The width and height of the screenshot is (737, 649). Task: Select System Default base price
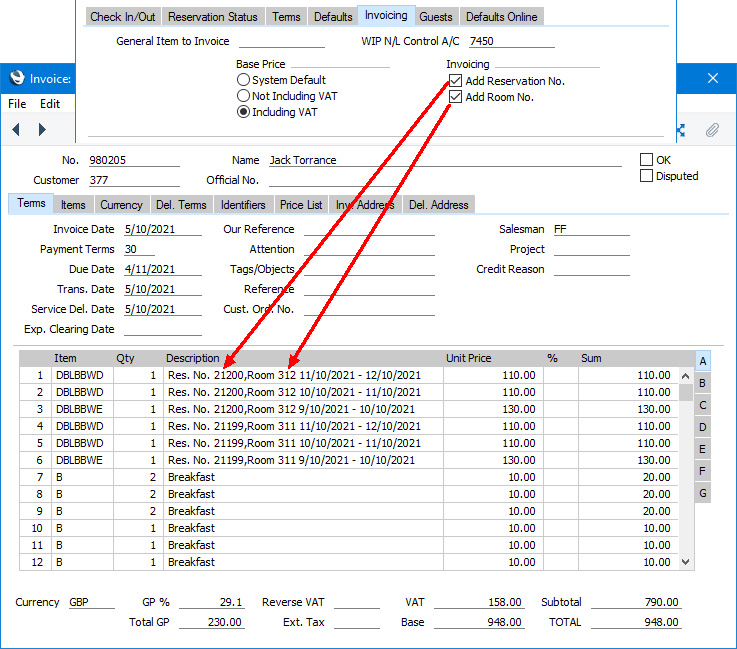click(243, 80)
